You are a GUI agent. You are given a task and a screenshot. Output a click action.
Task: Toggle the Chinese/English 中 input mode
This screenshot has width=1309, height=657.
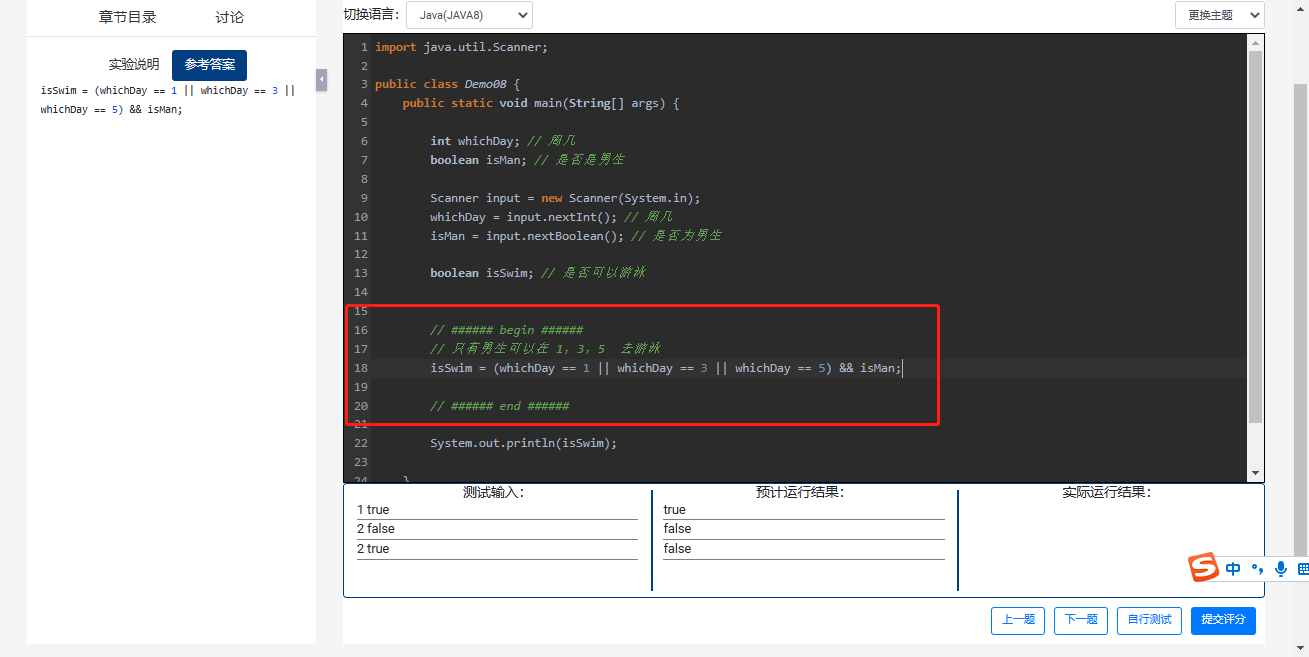point(1233,569)
